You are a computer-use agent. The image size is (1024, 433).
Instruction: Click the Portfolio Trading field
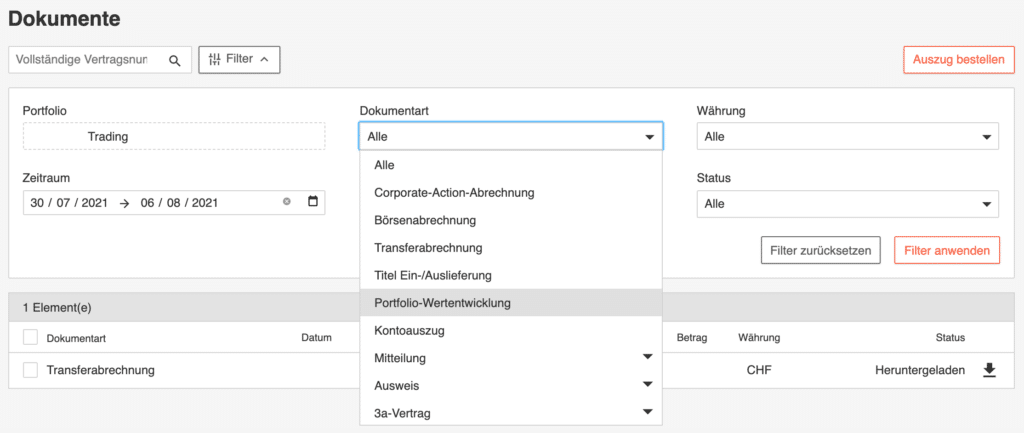pos(174,136)
